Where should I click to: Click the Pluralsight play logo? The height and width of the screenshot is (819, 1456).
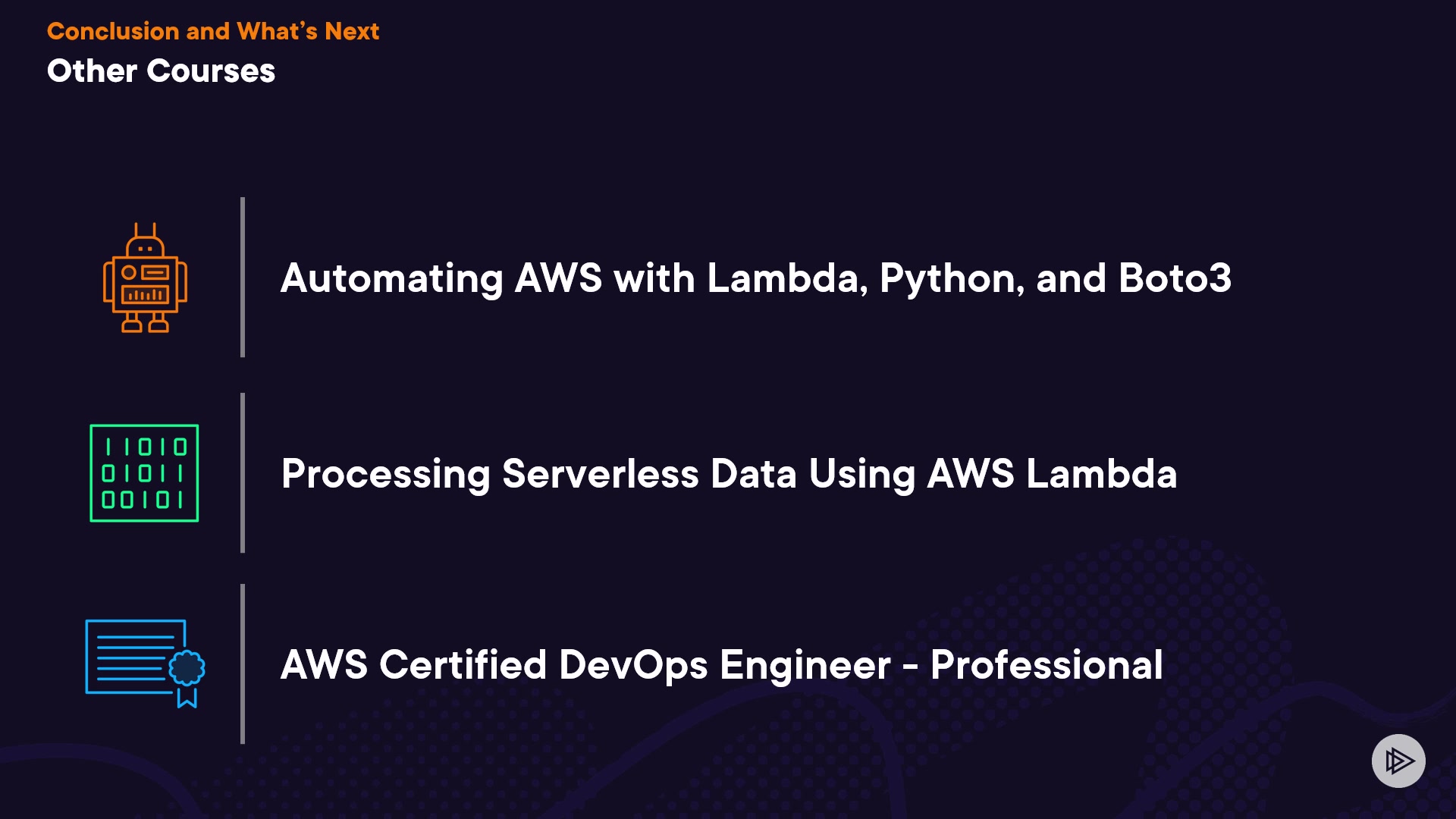tap(1398, 761)
